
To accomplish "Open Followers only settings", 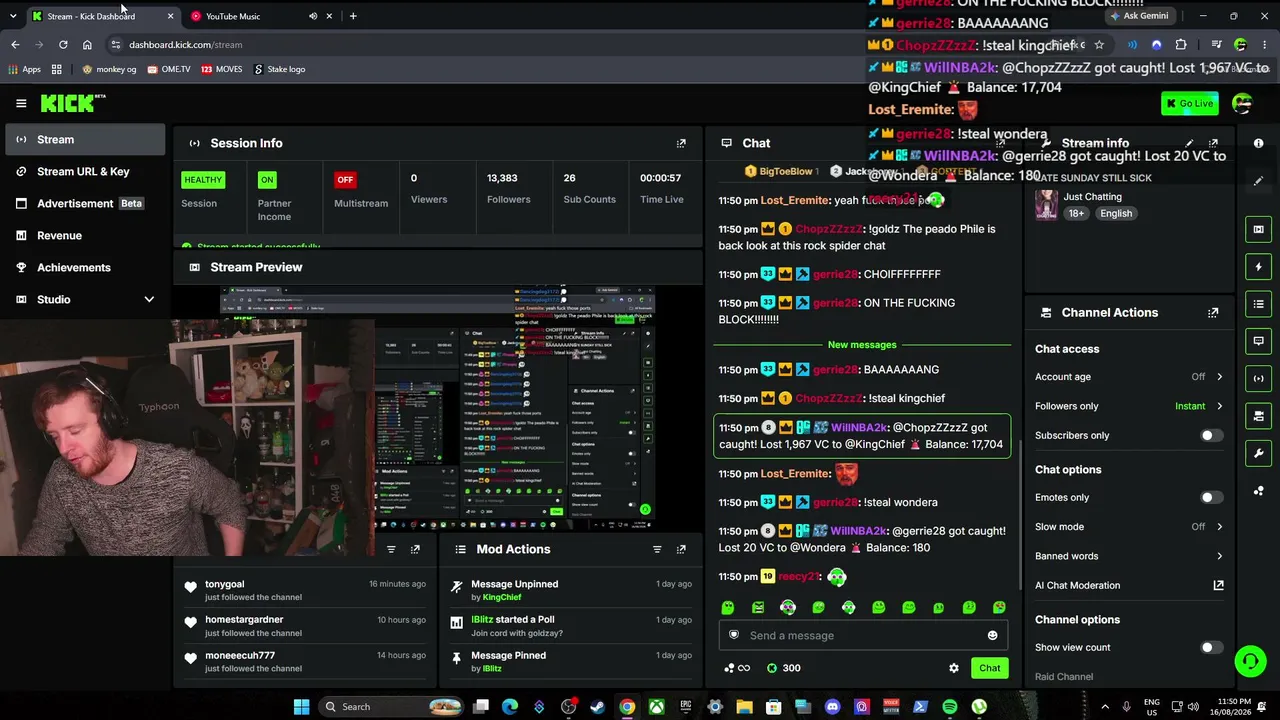I will tap(1129, 406).
